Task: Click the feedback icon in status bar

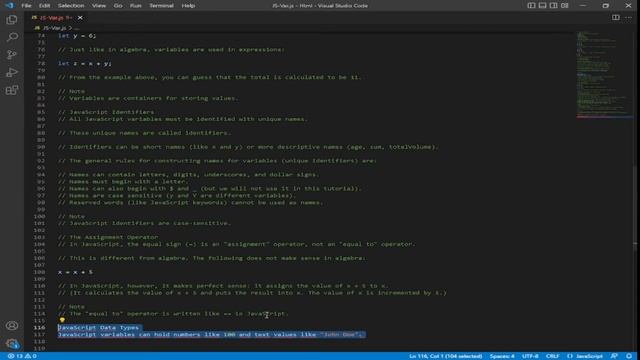Action: (x=614, y=356)
